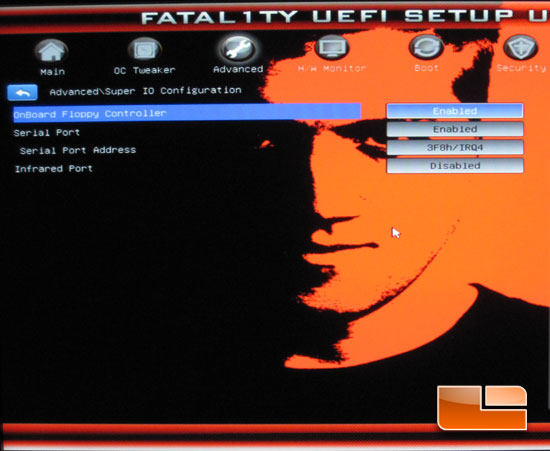The height and width of the screenshot is (451, 550).
Task: Click the Advanced\Super IO Configuration breadcrumb
Action: tap(145, 91)
